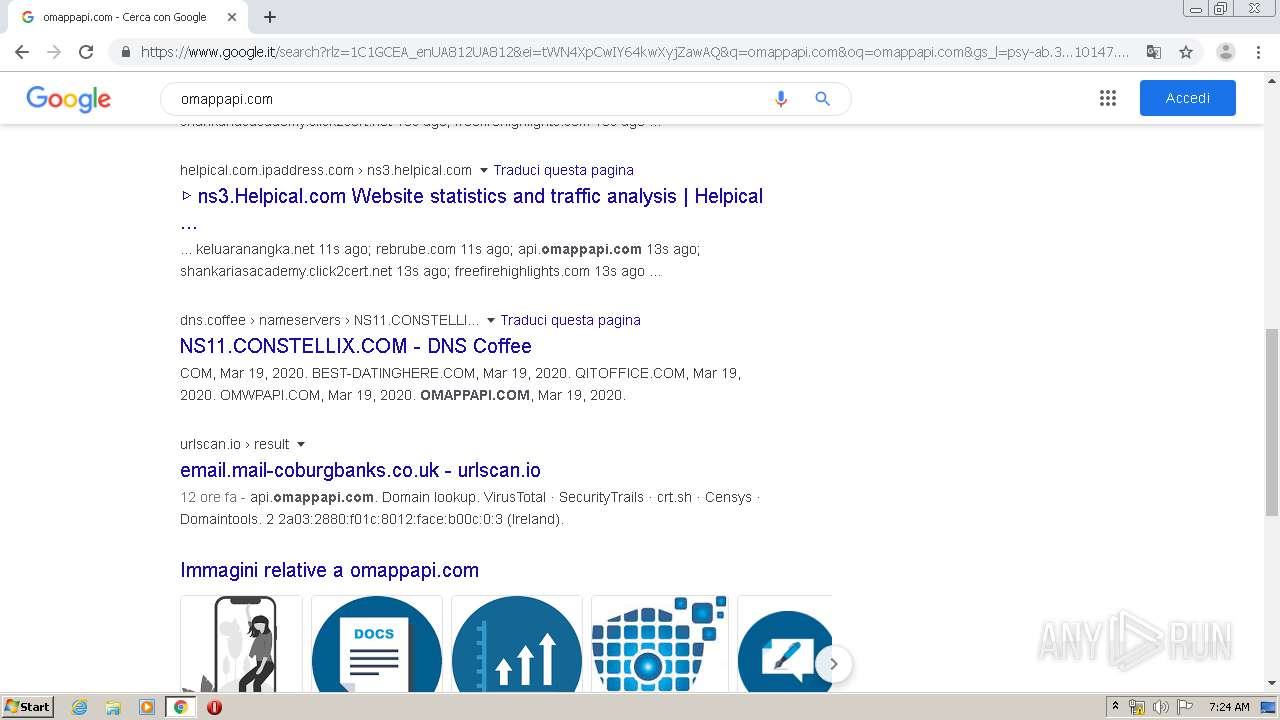Click the Google logo
The image size is (1280, 720).
click(68, 99)
